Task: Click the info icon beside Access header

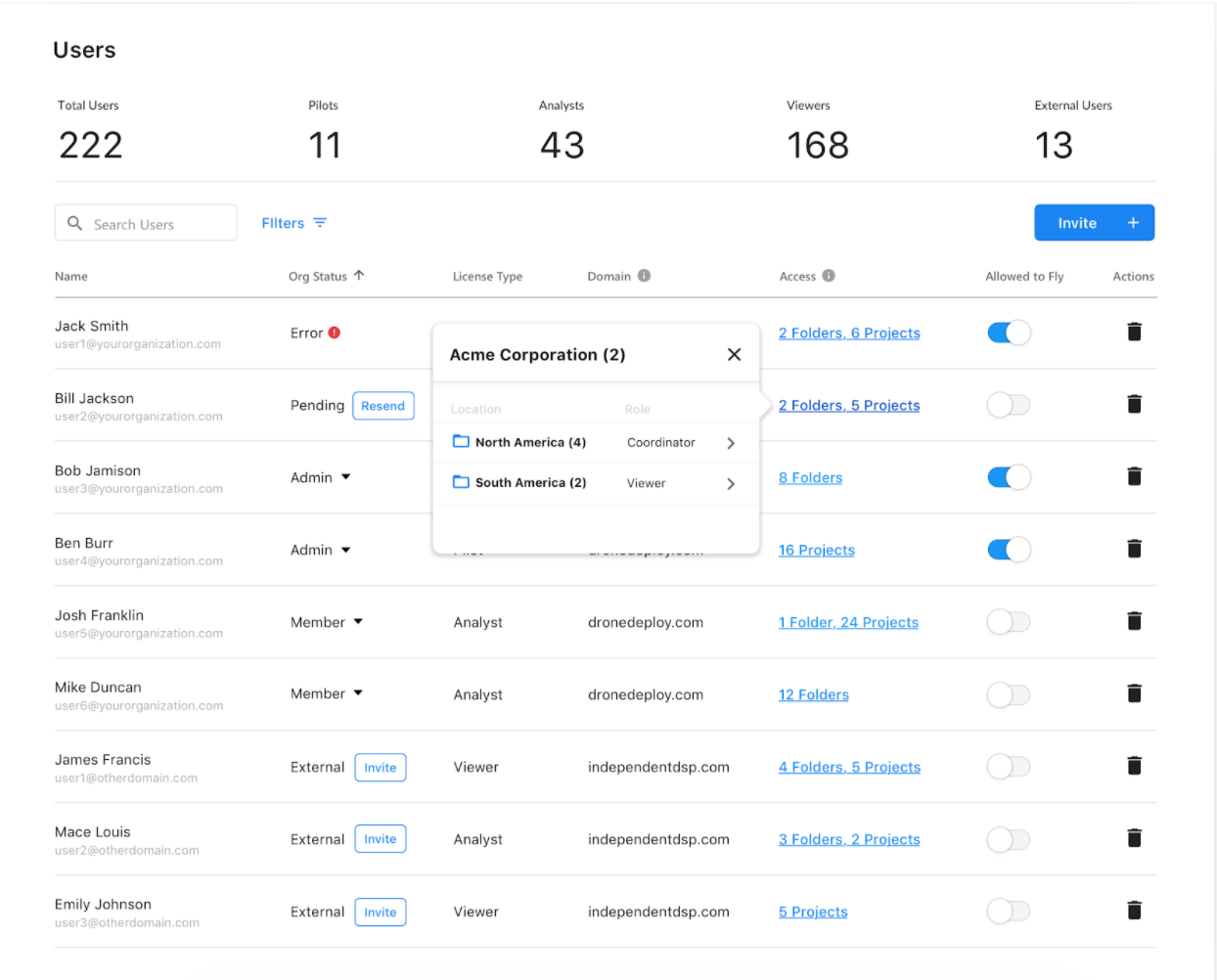Action: [829, 276]
